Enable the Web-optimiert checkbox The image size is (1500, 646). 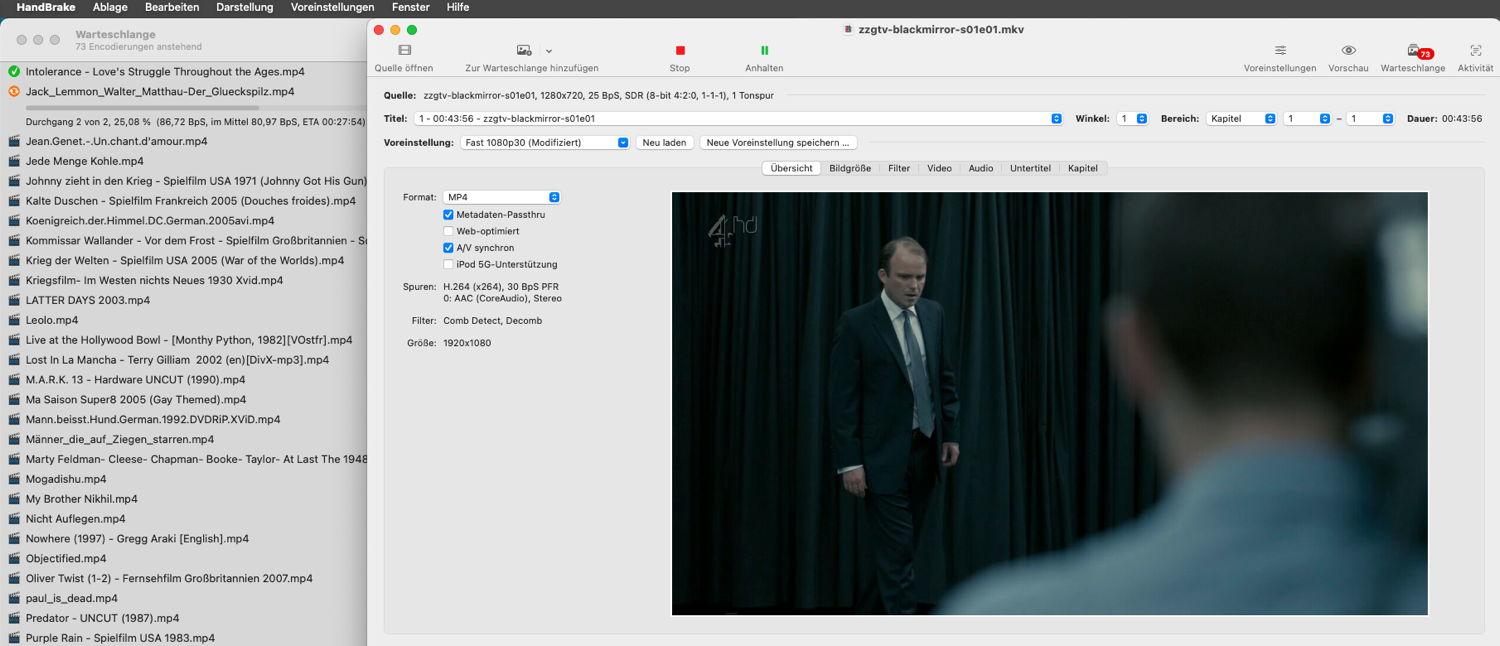coord(448,231)
